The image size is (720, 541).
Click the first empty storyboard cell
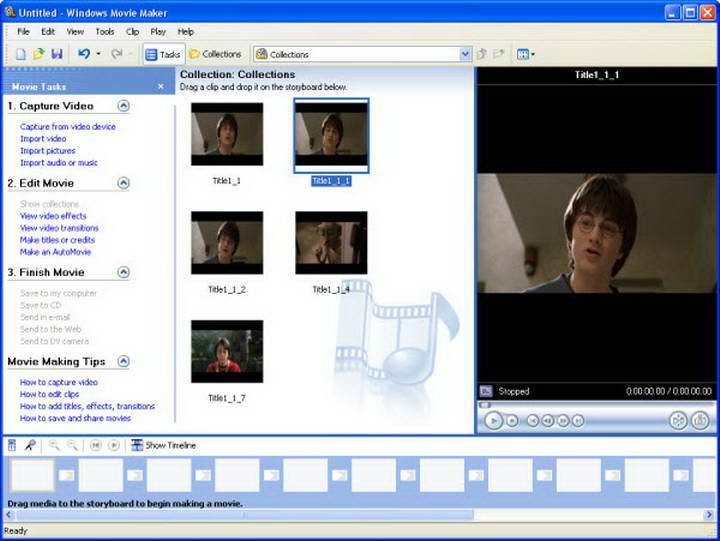click(x=32, y=475)
